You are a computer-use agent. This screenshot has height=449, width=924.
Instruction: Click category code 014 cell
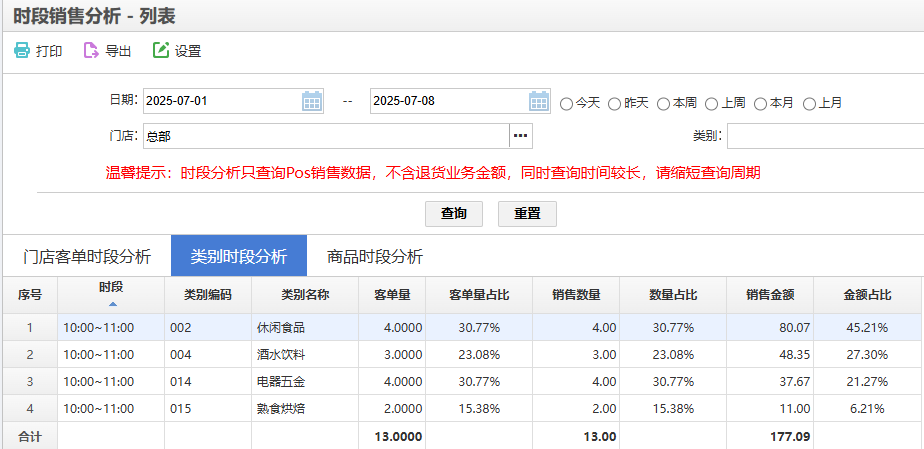208,381
